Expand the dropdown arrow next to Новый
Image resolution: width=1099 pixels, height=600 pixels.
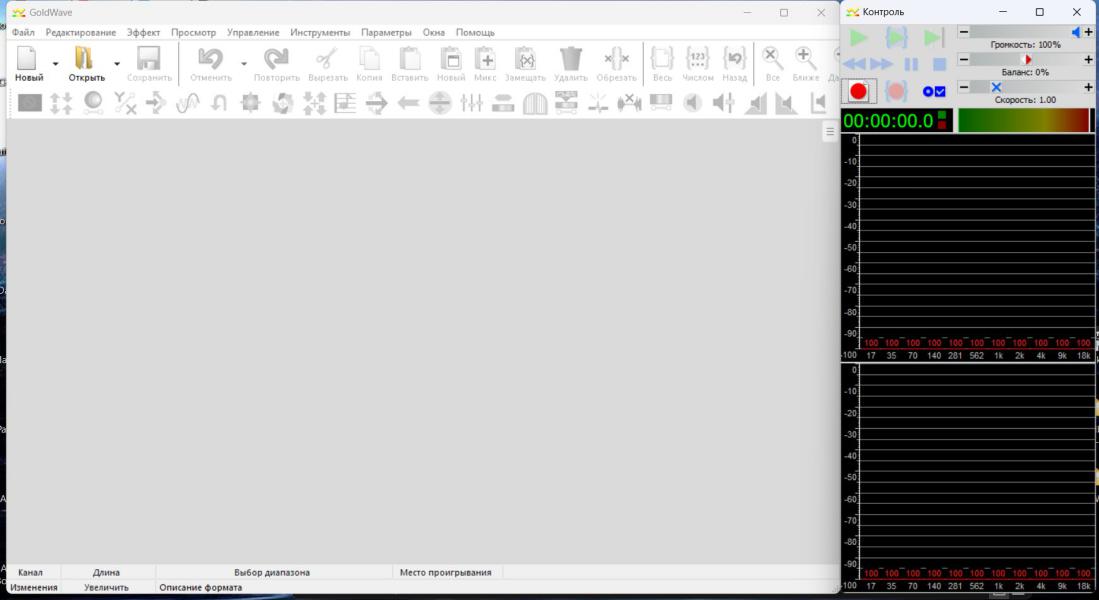[x=55, y=63]
